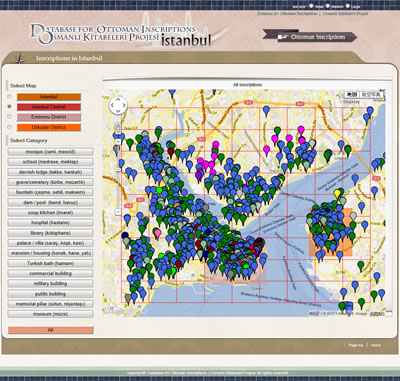
Task: Filter by memorial pillar category
Action: point(50,304)
